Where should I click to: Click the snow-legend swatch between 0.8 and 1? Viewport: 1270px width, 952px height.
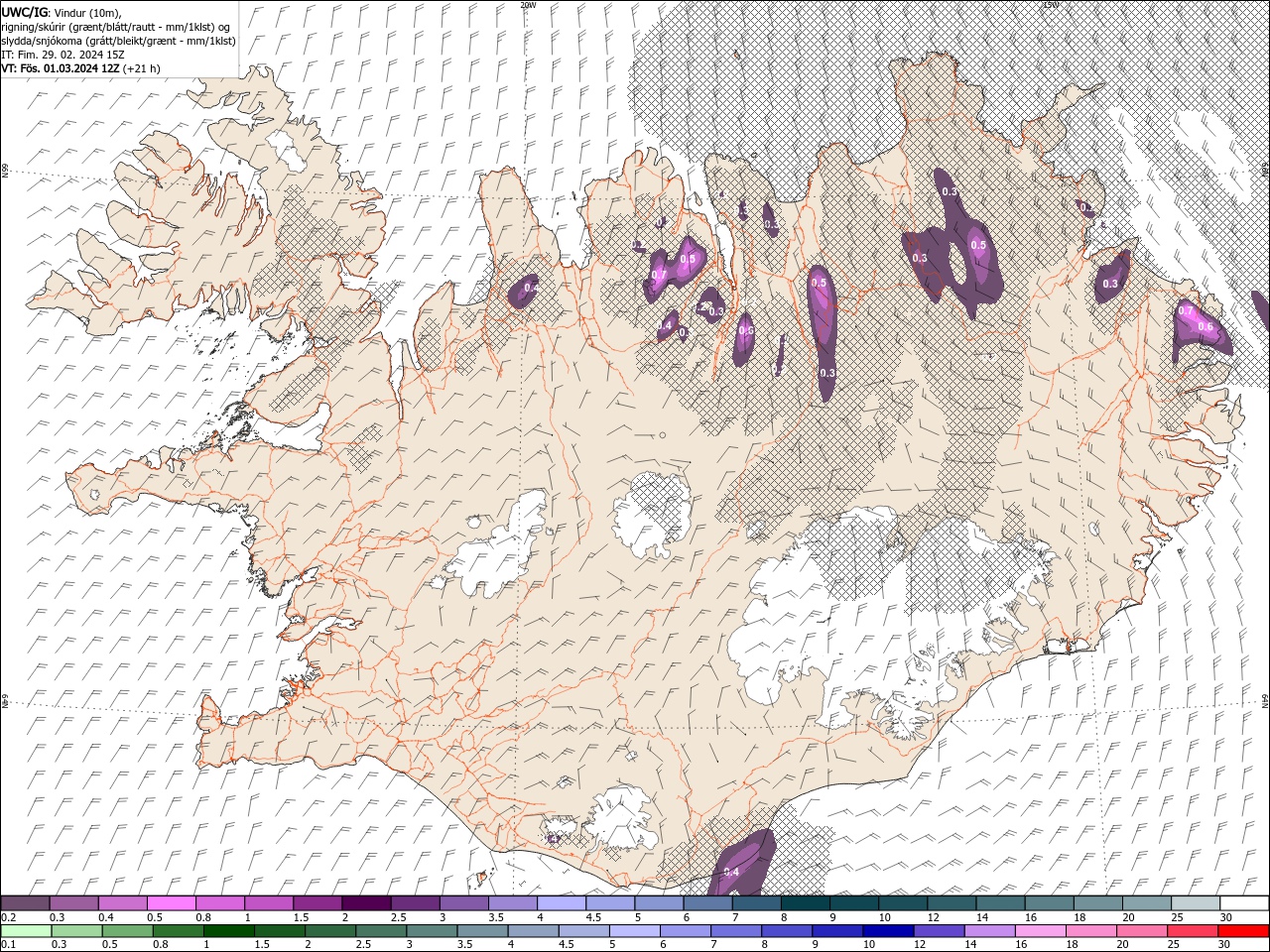click(x=219, y=903)
